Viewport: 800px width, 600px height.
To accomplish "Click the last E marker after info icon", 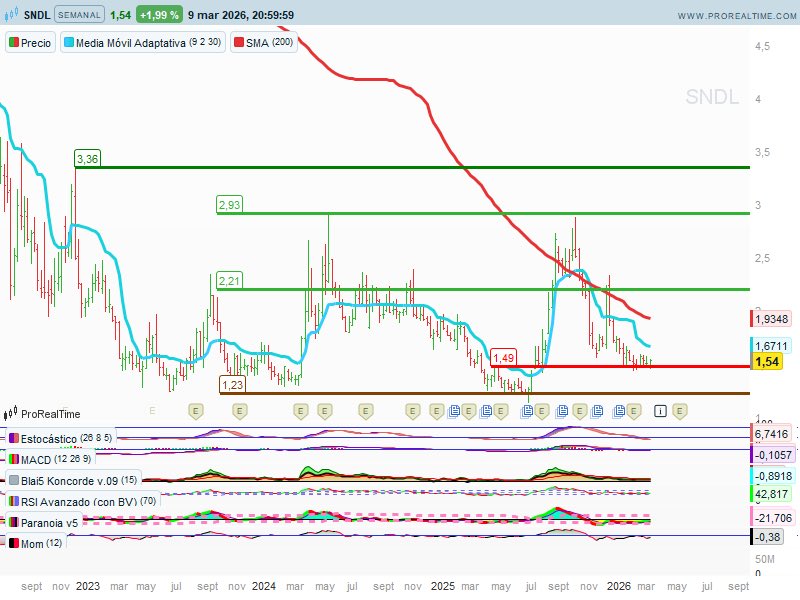I will [679, 411].
